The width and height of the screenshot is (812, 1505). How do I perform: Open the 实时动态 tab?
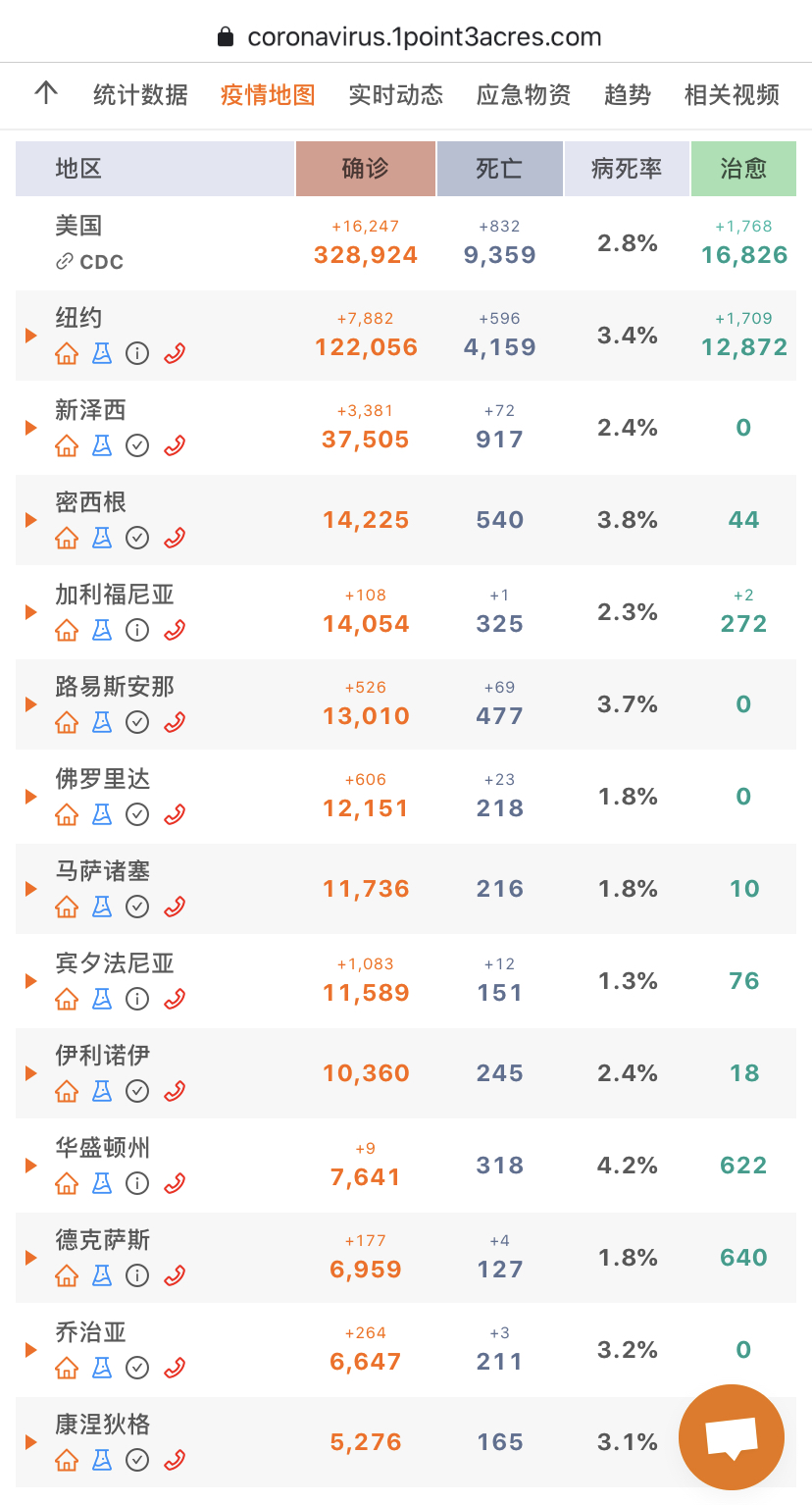396,95
